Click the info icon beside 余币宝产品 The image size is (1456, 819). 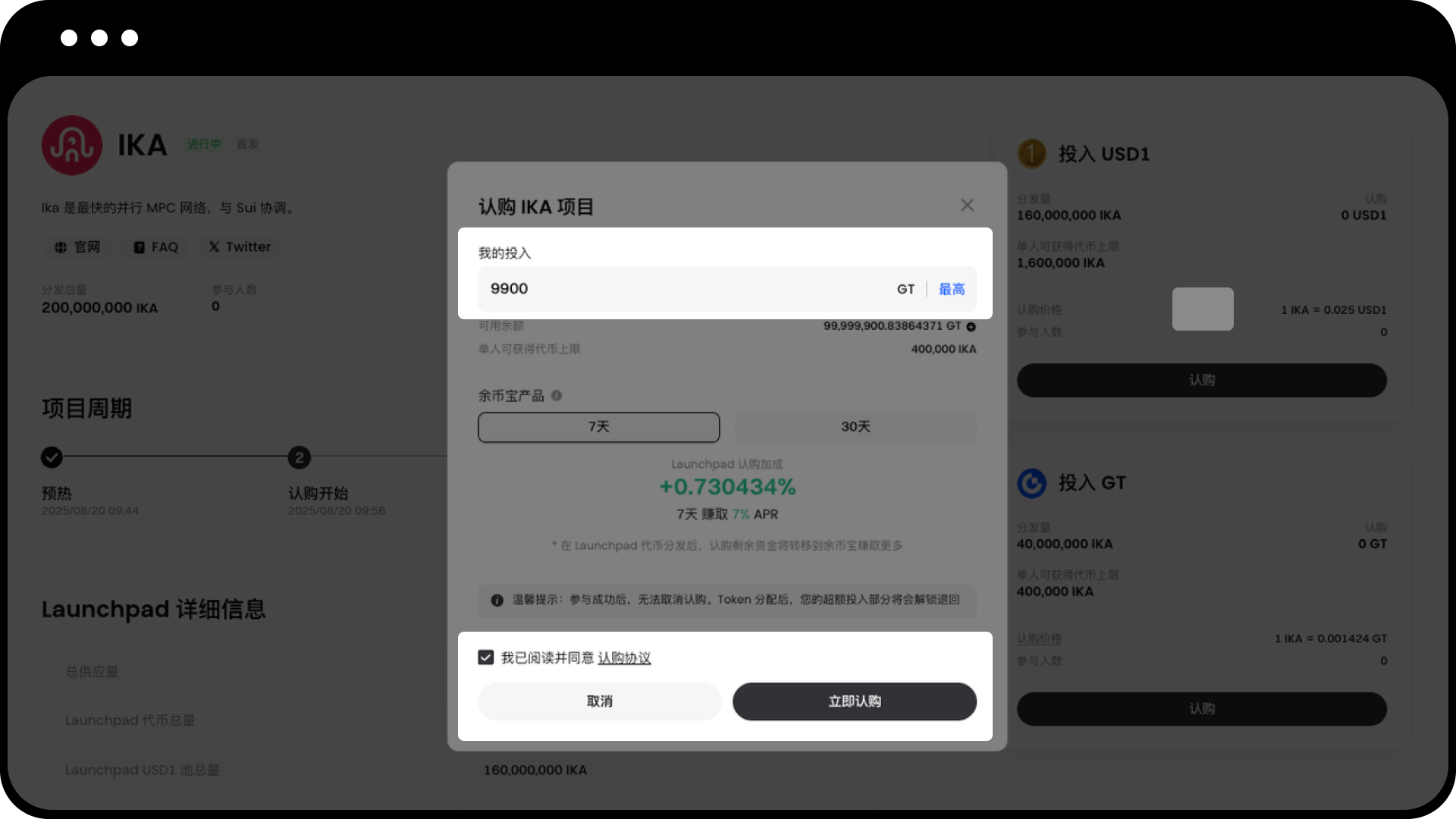click(x=557, y=395)
